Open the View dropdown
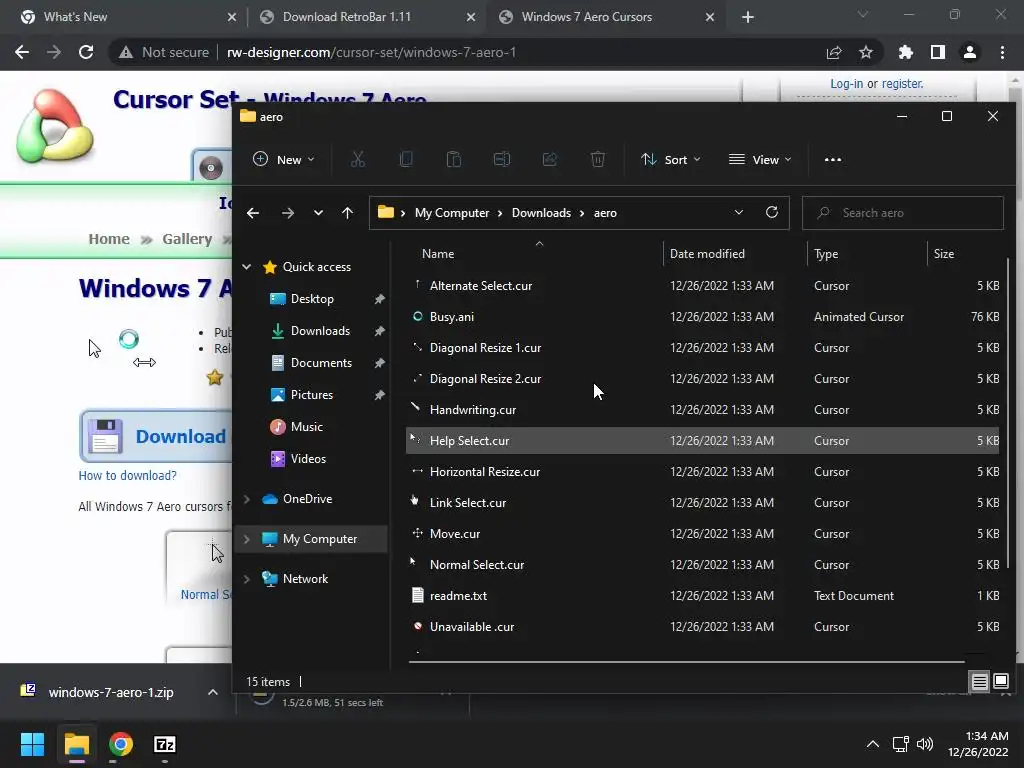This screenshot has height=768, width=1024. point(760,159)
